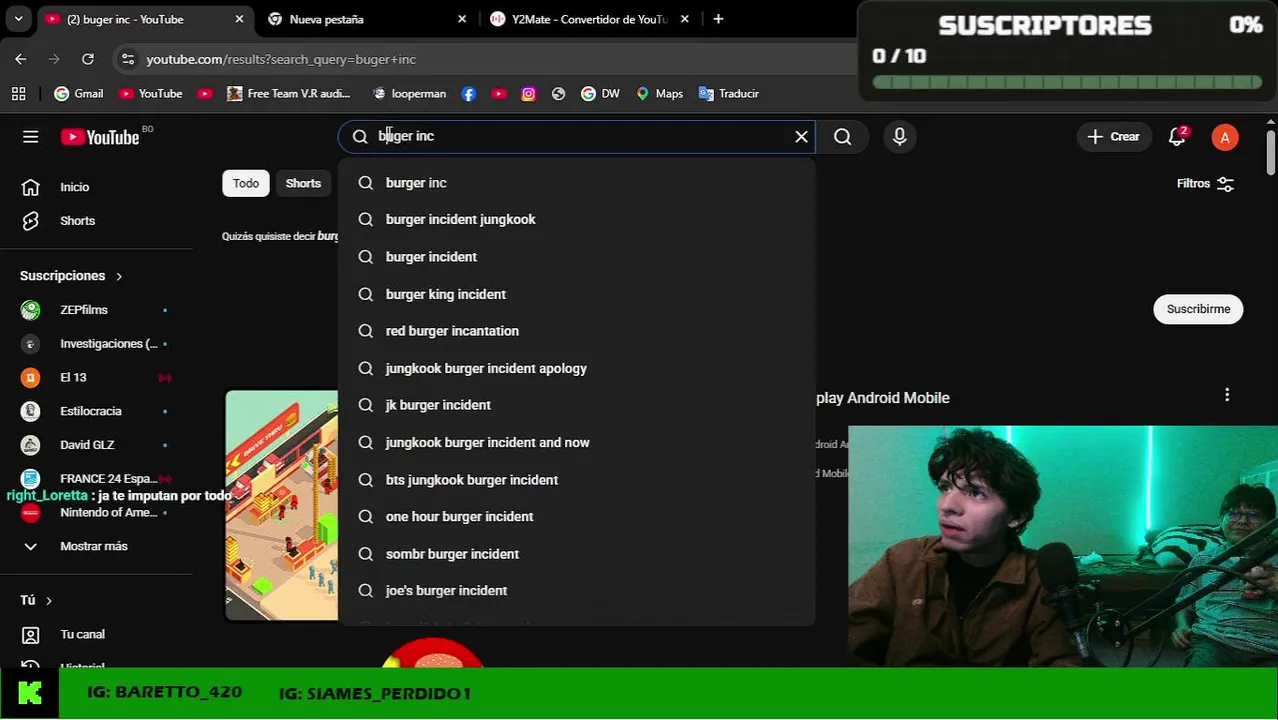Image resolution: width=1278 pixels, height=720 pixels.
Task: Open the YouTube hamburger guide menu
Action: (30, 137)
